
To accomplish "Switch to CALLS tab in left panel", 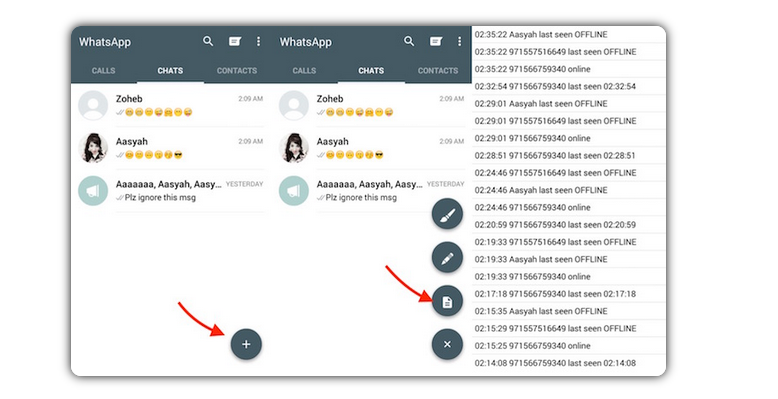I will pyautogui.click(x=104, y=70).
